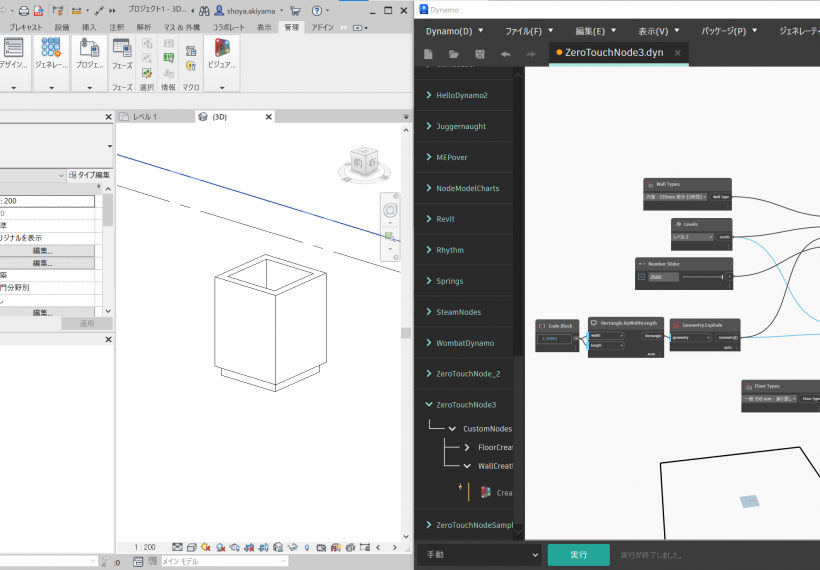Click the Open folder icon in Dynamo
The height and width of the screenshot is (570, 820).
pos(454,54)
